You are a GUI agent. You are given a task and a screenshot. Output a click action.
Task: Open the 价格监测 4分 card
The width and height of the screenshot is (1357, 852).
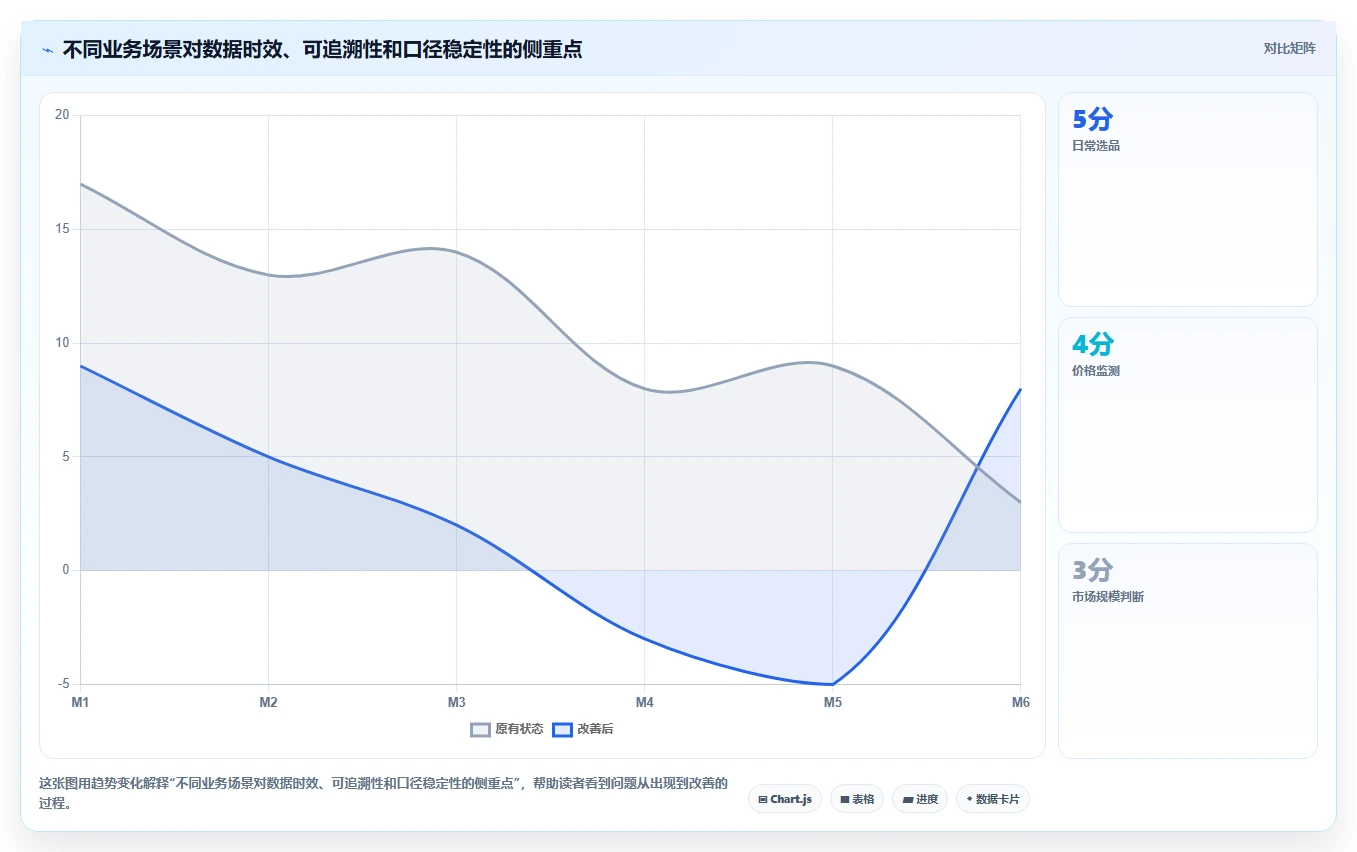[1188, 425]
